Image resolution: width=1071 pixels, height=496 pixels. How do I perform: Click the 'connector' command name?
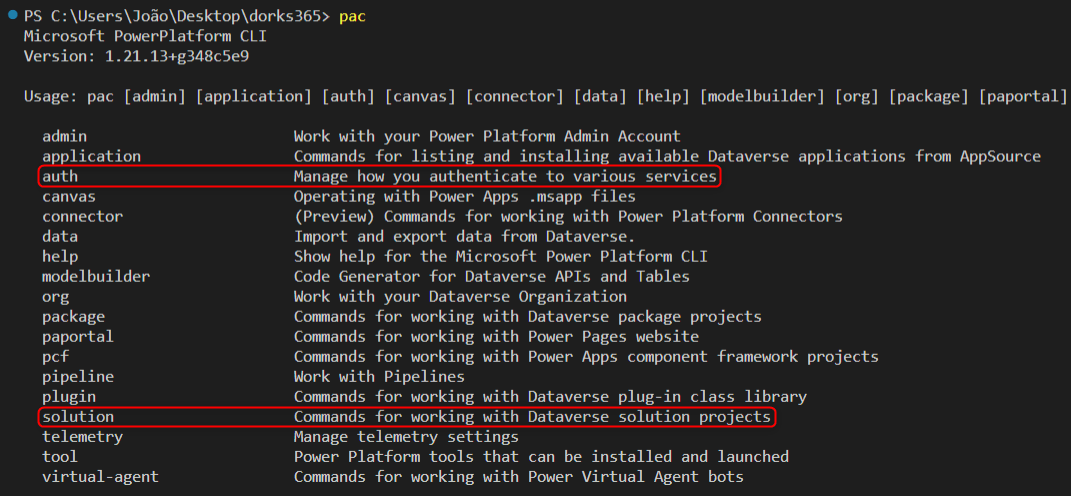click(x=83, y=217)
